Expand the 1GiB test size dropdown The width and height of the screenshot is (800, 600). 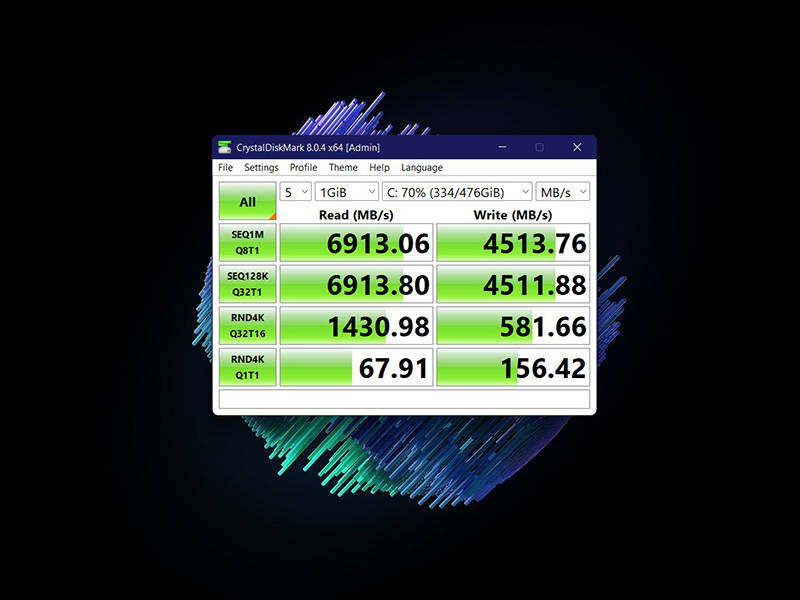346,192
